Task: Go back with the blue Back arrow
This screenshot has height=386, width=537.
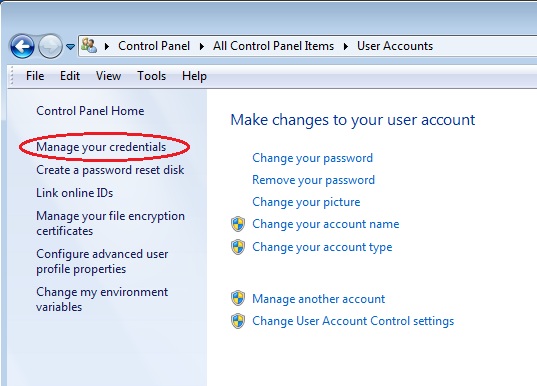Action: [22, 46]
